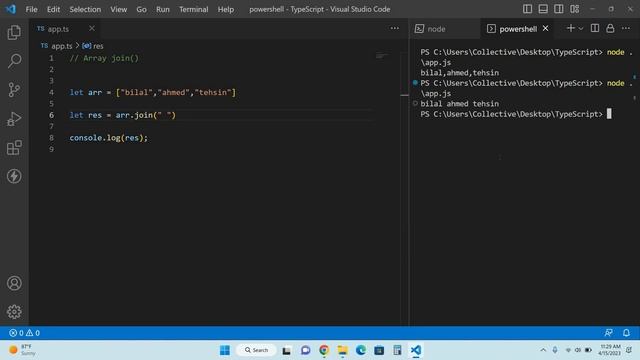Open errors and warnings status item
This screenshot has width=640, height=360.
pyautogui.click(x=24, y=333)
